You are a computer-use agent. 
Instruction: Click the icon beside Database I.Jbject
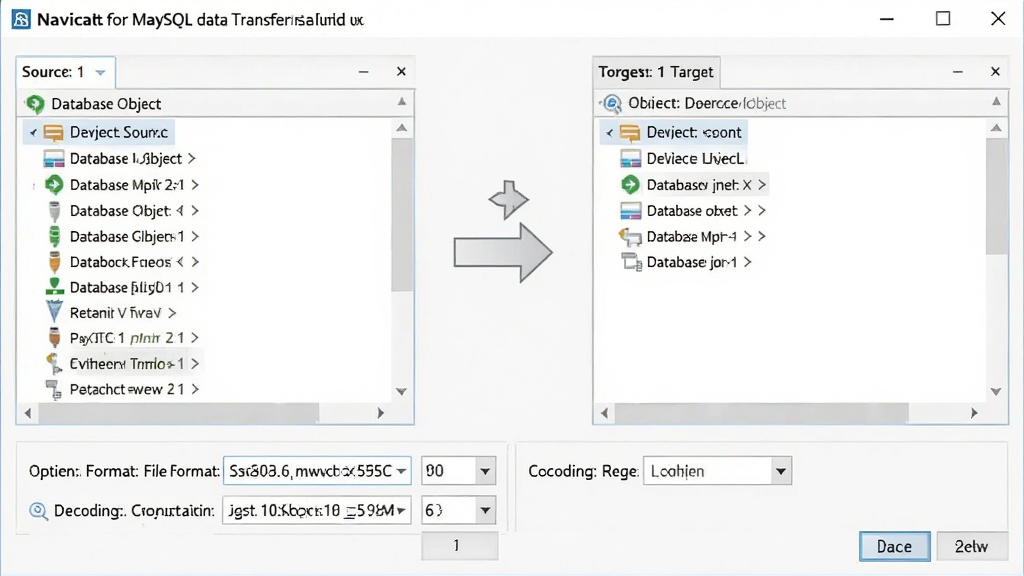point(54,159)
